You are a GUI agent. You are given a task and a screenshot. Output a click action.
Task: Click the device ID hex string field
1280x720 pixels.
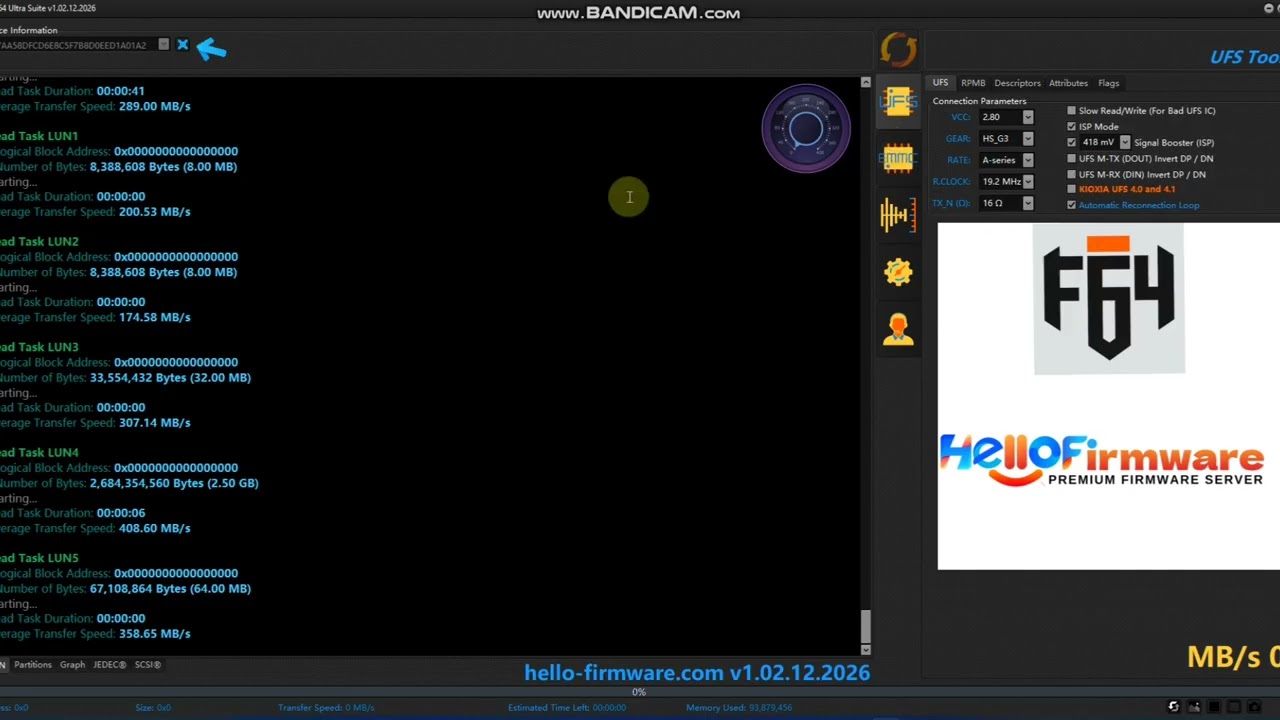[78, 45]
